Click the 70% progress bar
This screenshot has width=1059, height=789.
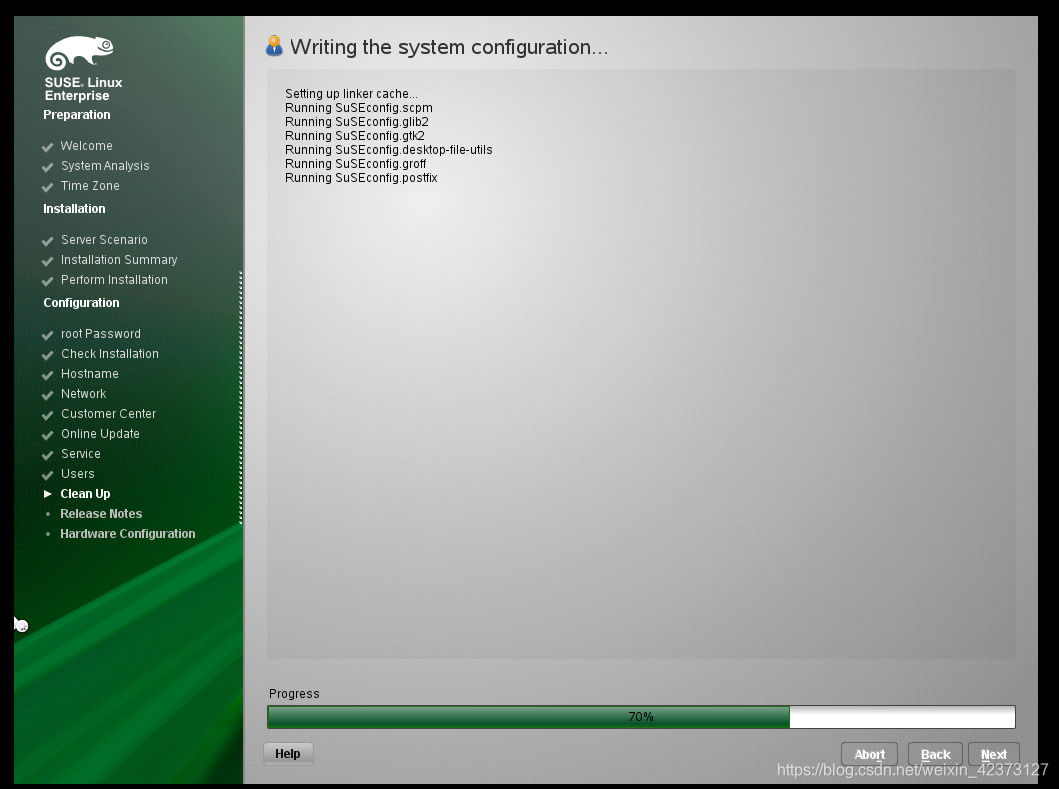coord(641,717)
